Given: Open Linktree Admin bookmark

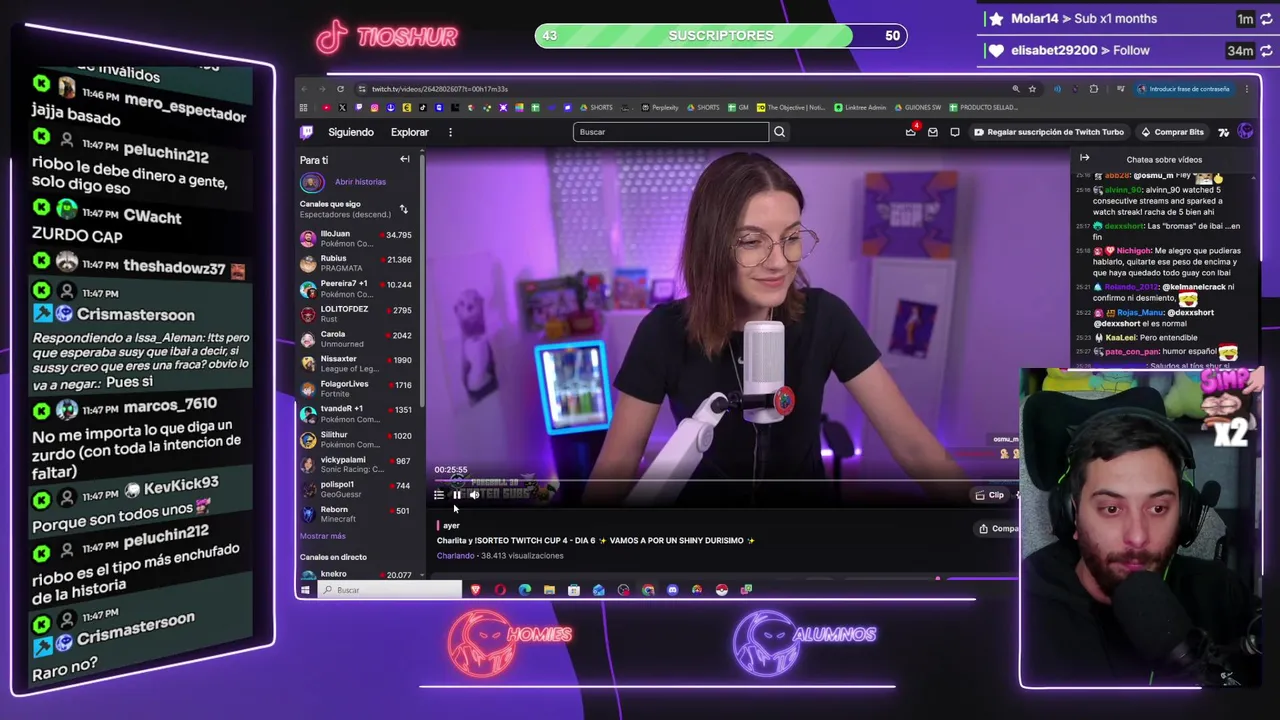Looking at the screenshot, I should (x=859, y=107).
